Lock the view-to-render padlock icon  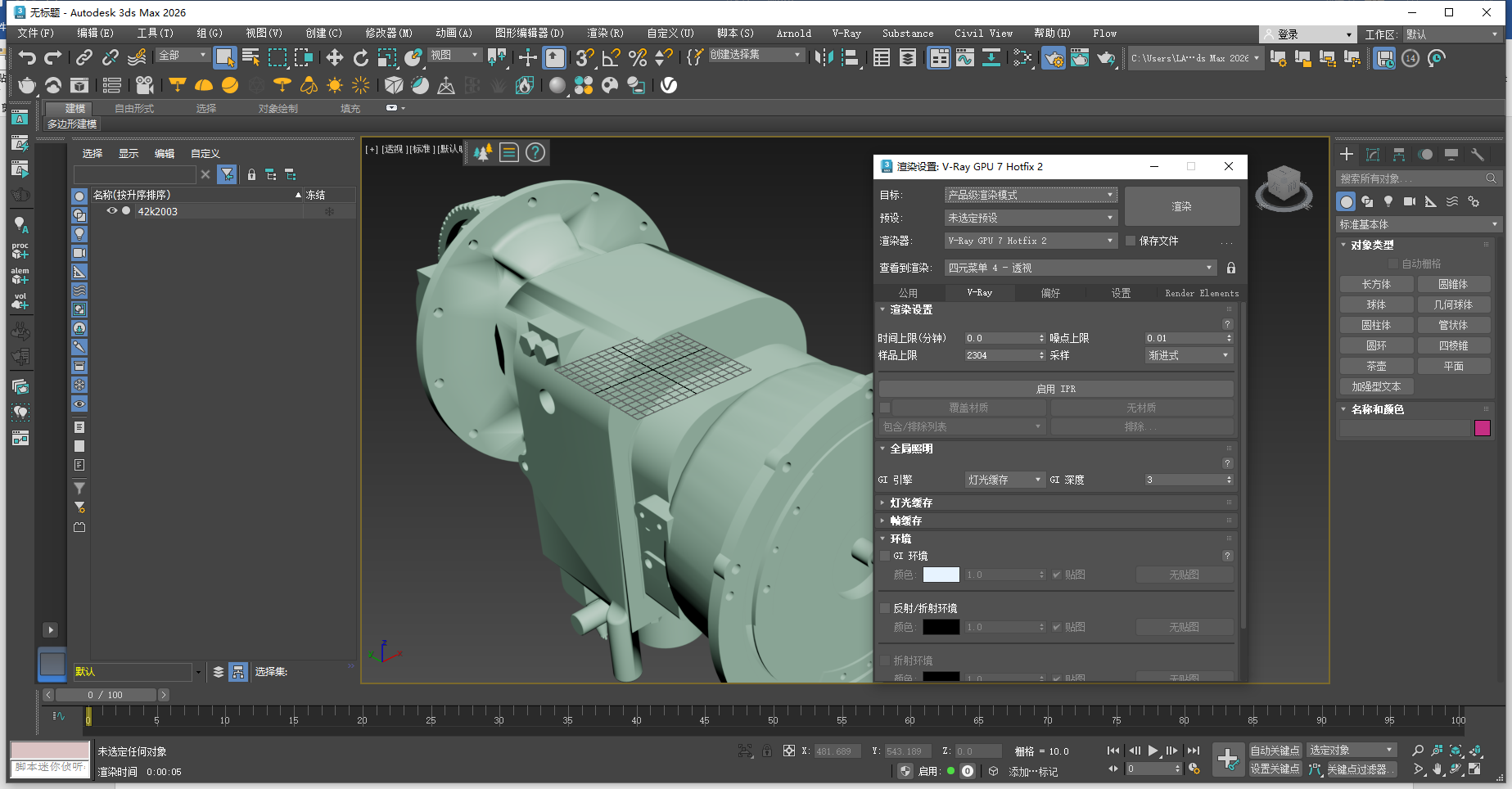tap(1231, 268)
